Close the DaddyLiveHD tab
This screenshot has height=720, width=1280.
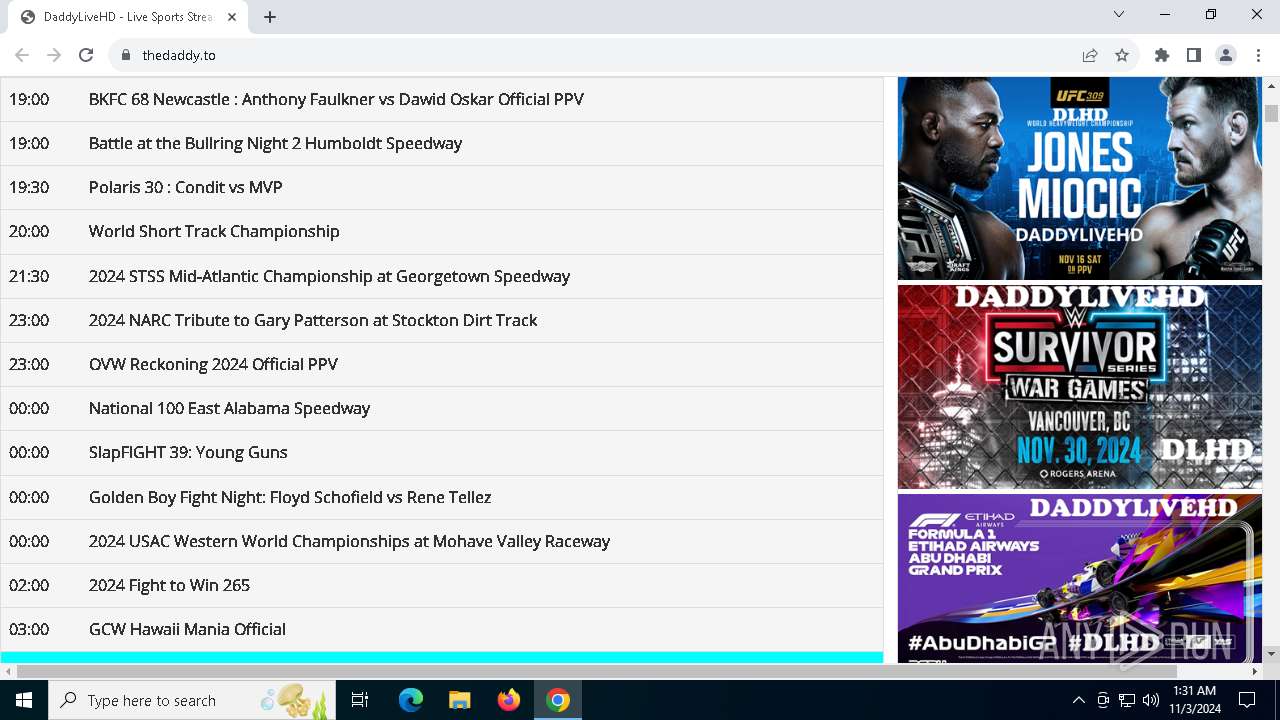tap(233, 17)
